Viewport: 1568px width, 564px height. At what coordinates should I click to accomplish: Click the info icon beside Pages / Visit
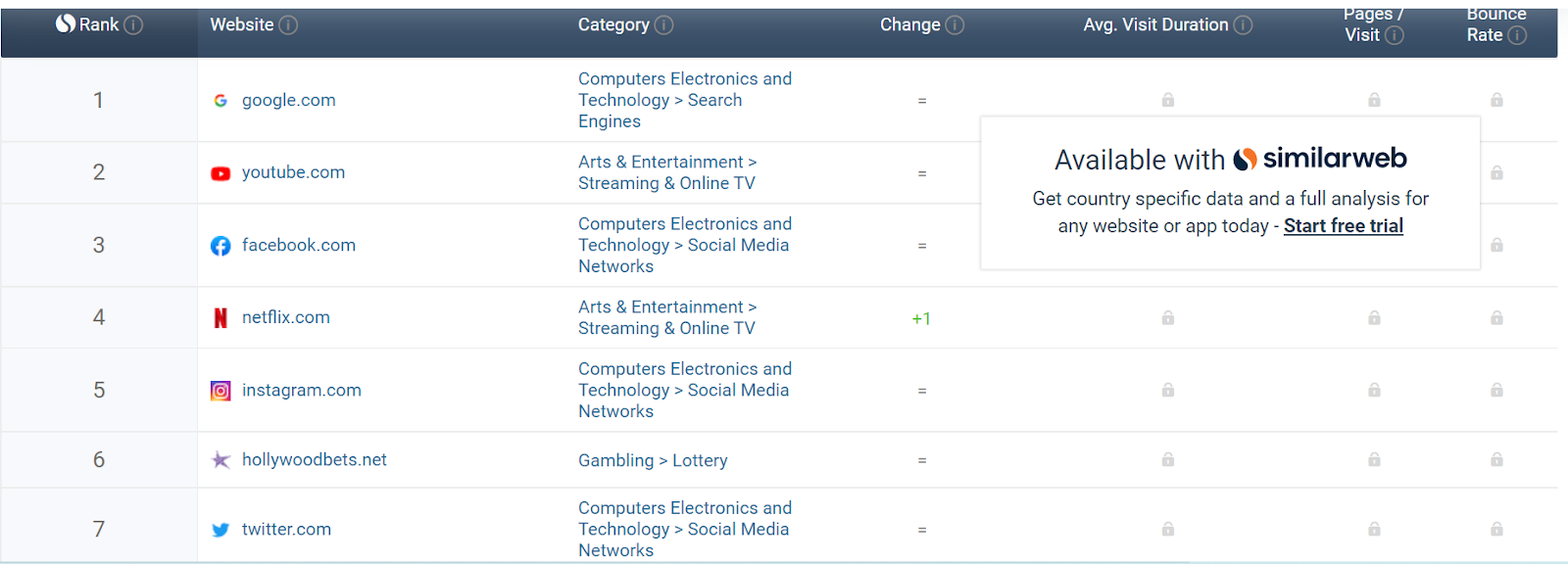pos(1395,35)
